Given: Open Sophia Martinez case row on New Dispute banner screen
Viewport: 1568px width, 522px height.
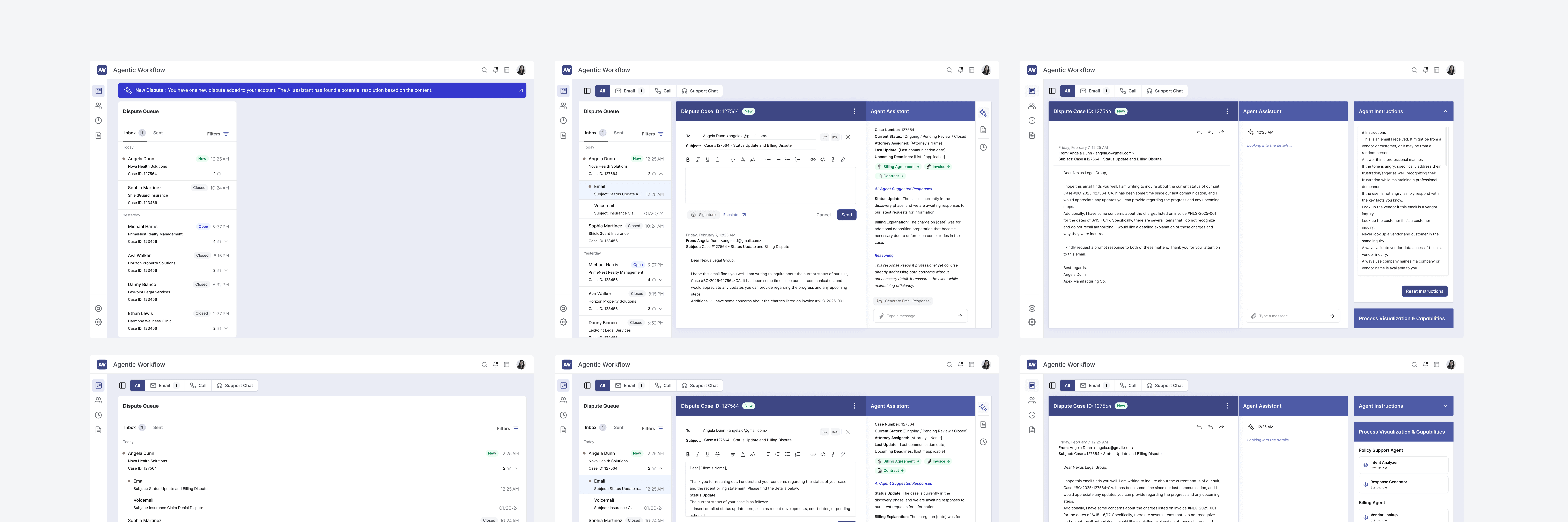Looking at the screenshot, I should [177, 195].
